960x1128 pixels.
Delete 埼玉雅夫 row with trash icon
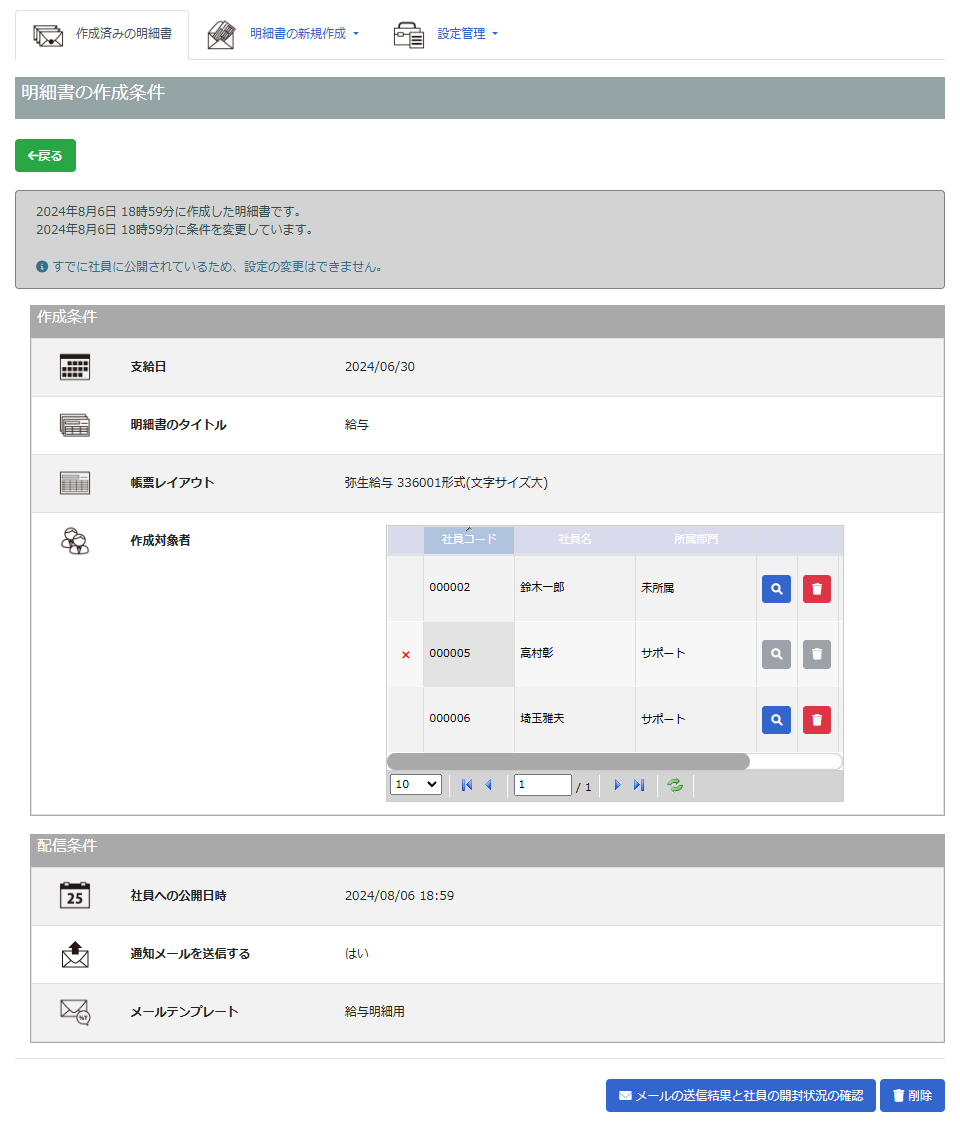(x=816, y=720)
